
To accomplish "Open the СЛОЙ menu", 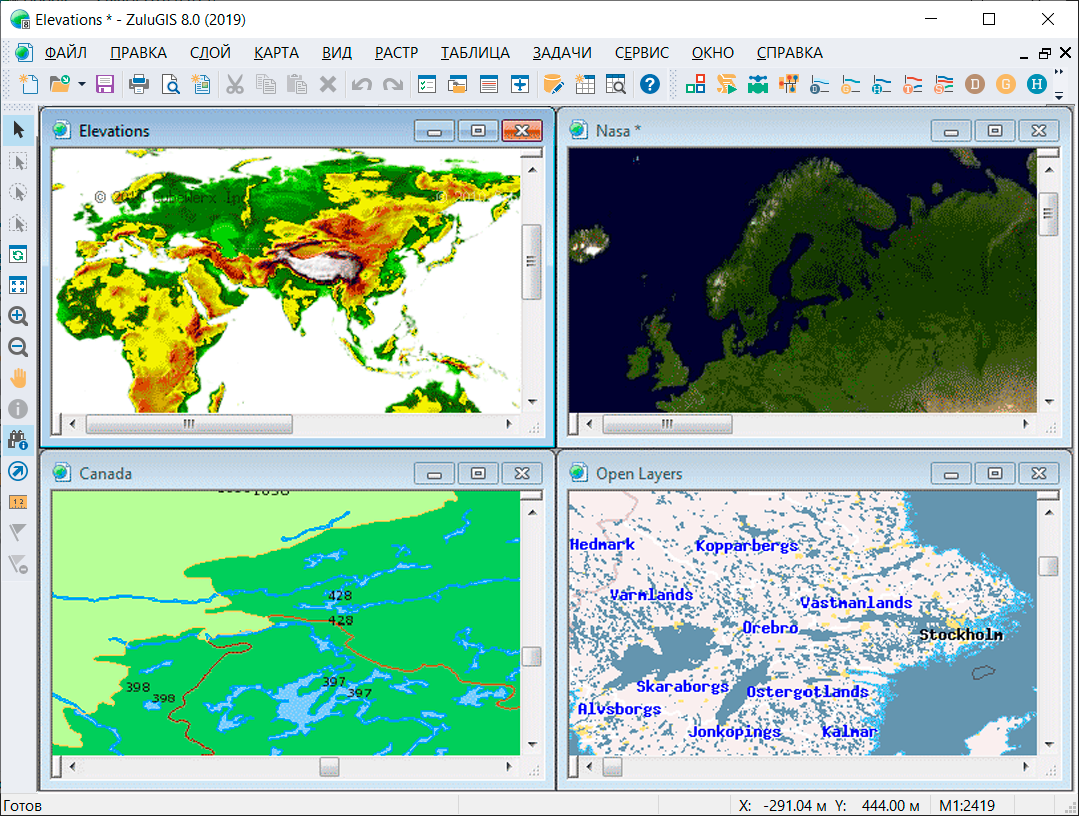I will click(210, 53).
